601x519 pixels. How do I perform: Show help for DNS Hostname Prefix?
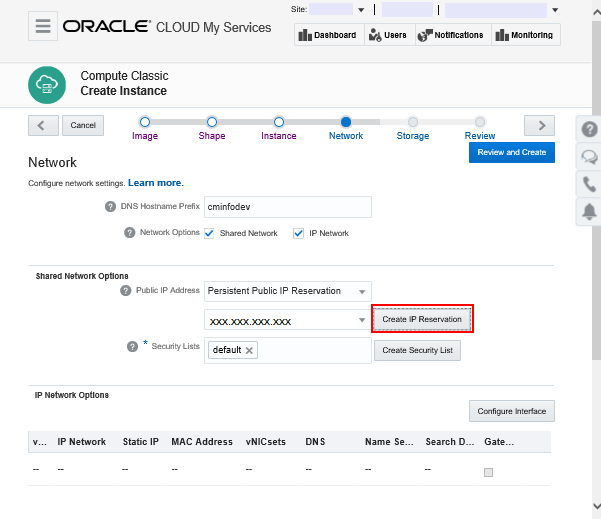(110, 207)
